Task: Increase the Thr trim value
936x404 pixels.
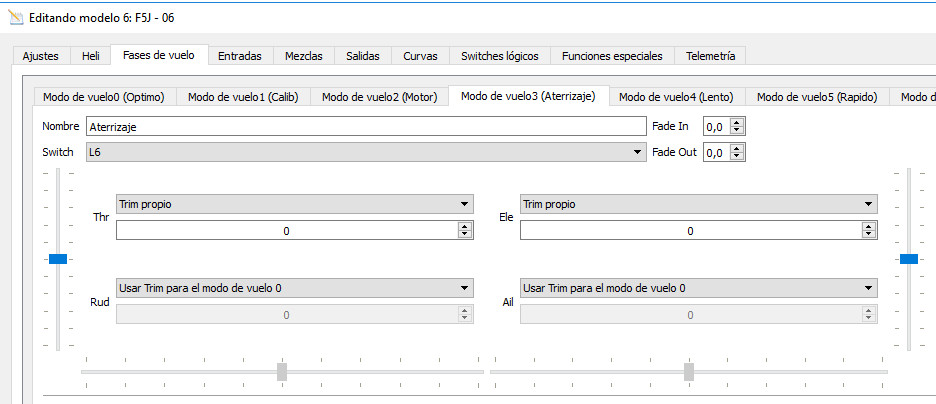Action: (465, 226)
